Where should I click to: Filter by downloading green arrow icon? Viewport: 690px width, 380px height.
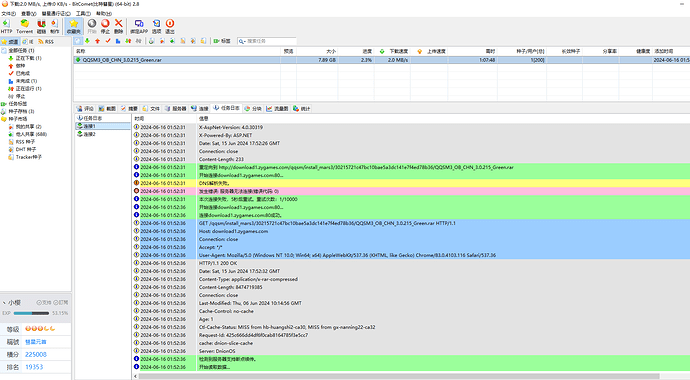click(x=88, y=41)
